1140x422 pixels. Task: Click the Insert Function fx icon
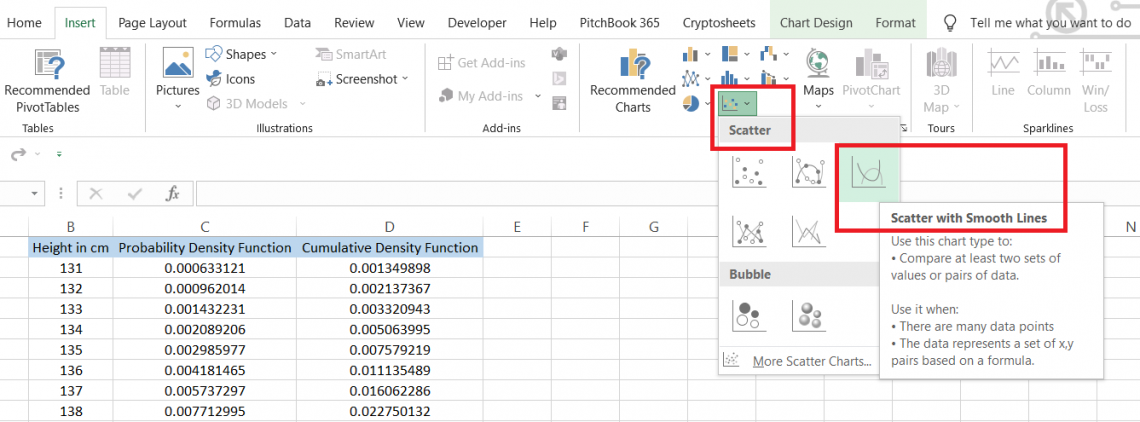pos(172,193)
